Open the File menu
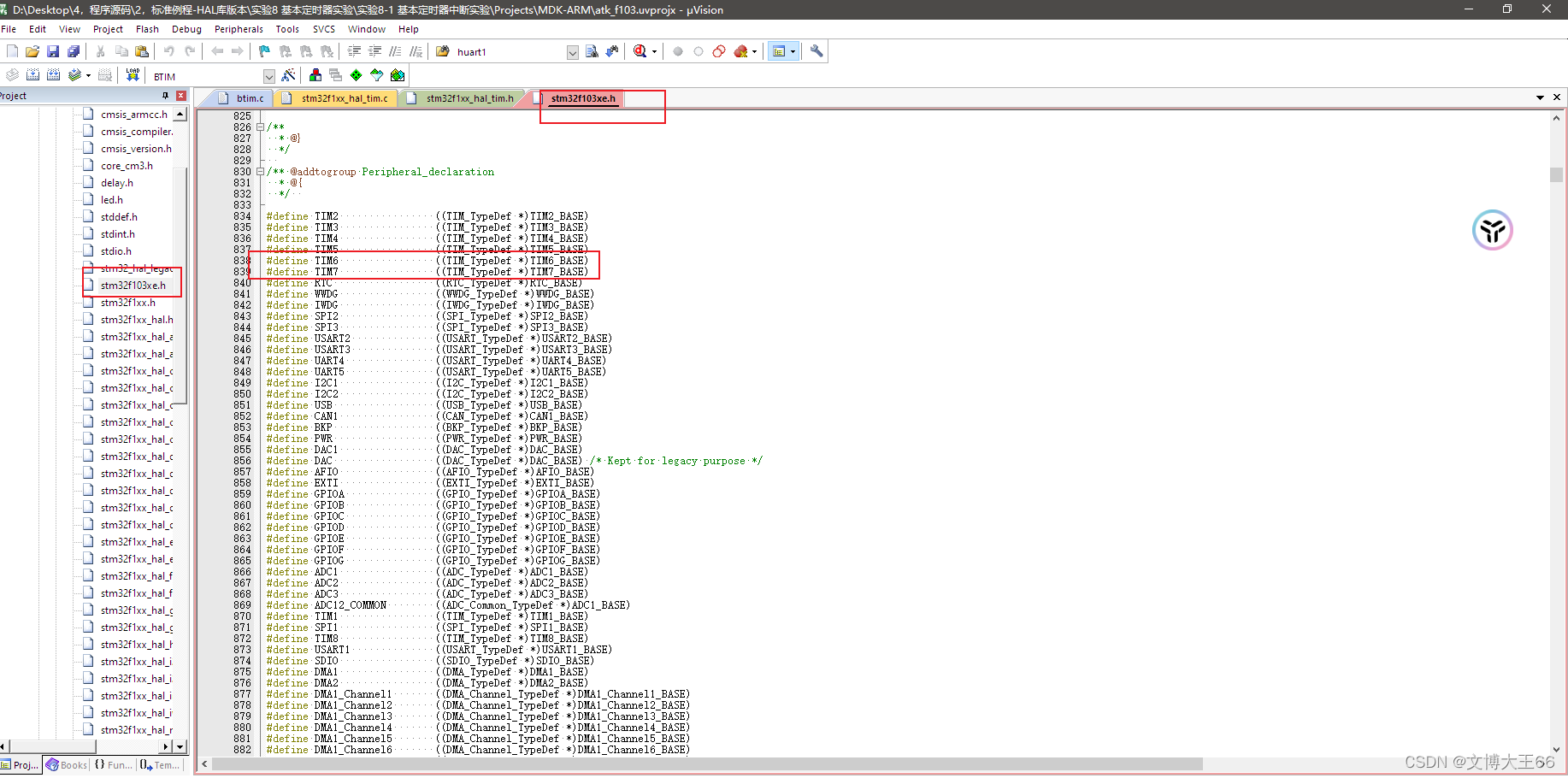 (x=9, y=29)
